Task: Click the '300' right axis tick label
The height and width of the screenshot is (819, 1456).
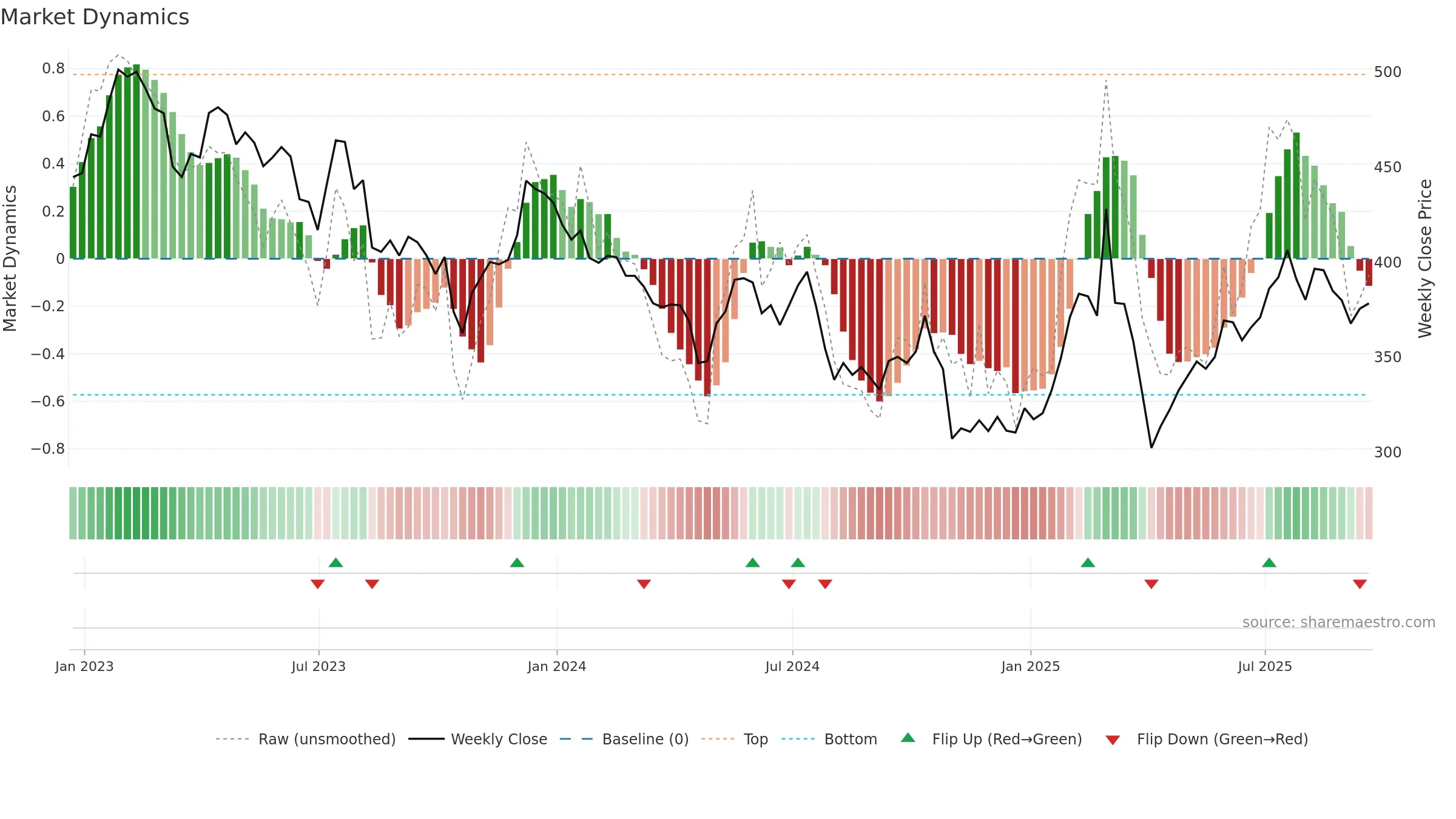Action: point(1388,453)
